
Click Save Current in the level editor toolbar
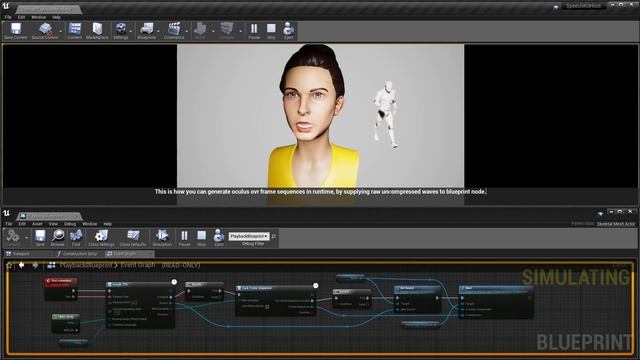16,31
